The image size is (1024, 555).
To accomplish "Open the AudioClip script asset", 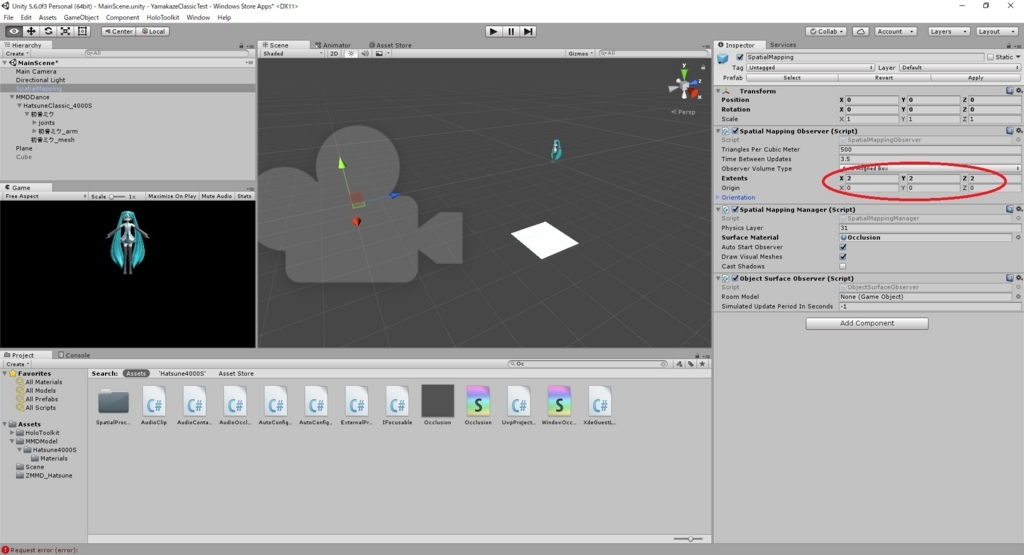I will [154, 406].
